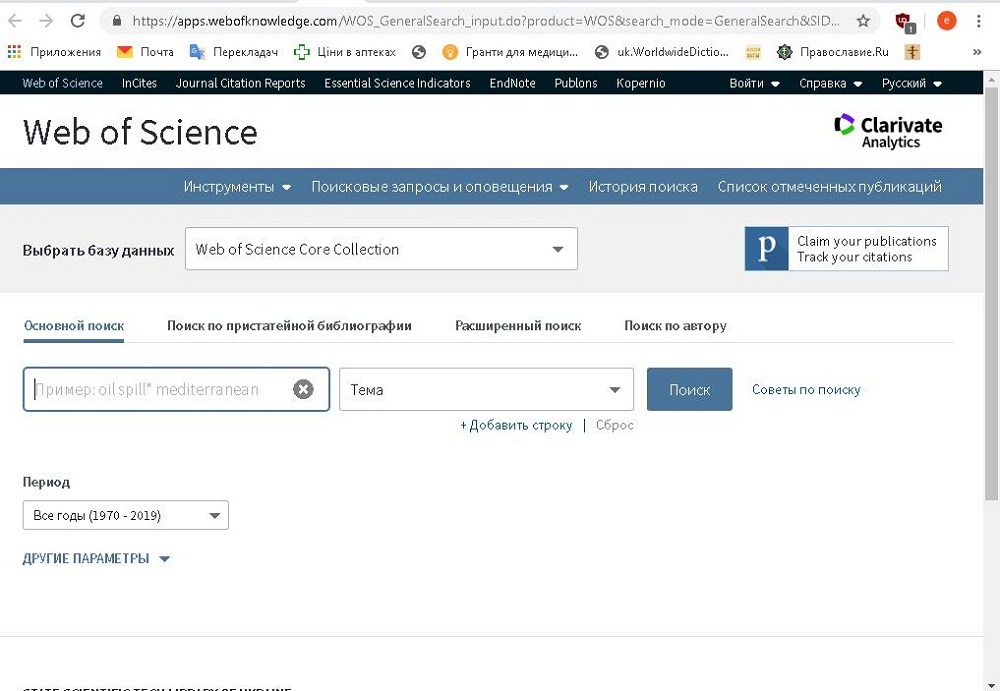Open История поиска
Viewport: 1000px width, 691px height.
[643, 187]
